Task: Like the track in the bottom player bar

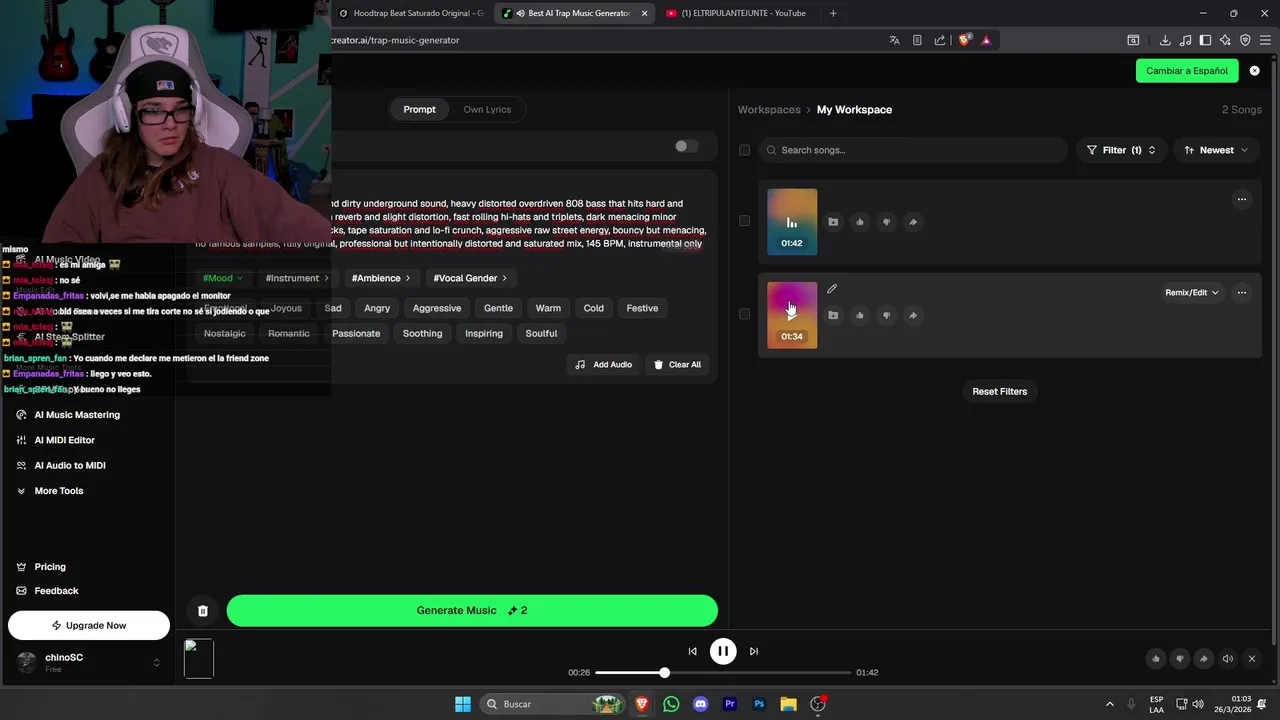Action: tap(1156, 658)
